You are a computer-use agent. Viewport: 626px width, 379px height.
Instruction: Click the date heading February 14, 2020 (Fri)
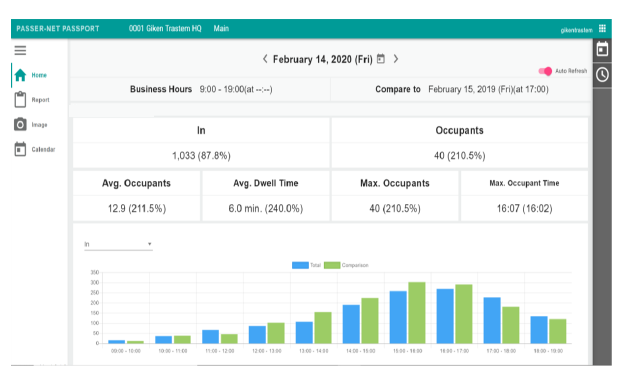click(323, 60)
